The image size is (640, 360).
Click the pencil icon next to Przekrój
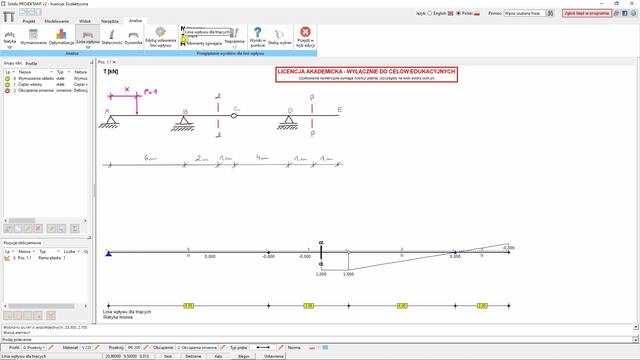click(146, 348)
